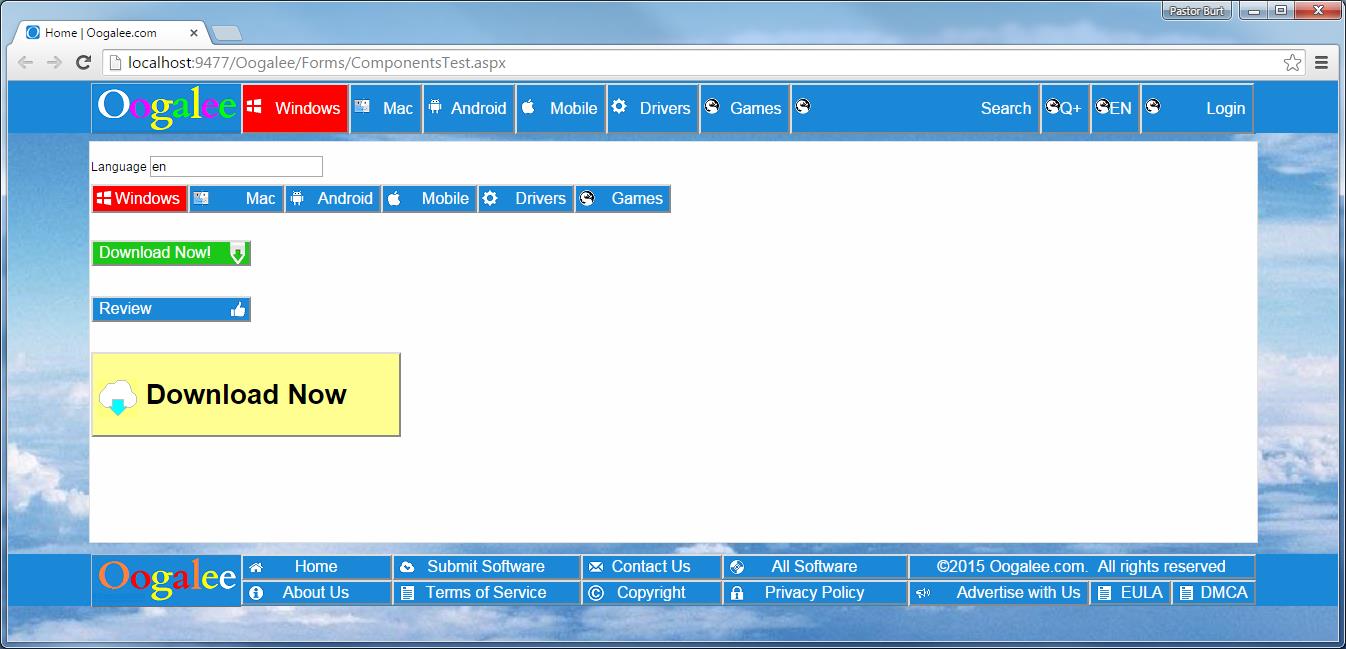Open the Terms of Service footer link

486,593
